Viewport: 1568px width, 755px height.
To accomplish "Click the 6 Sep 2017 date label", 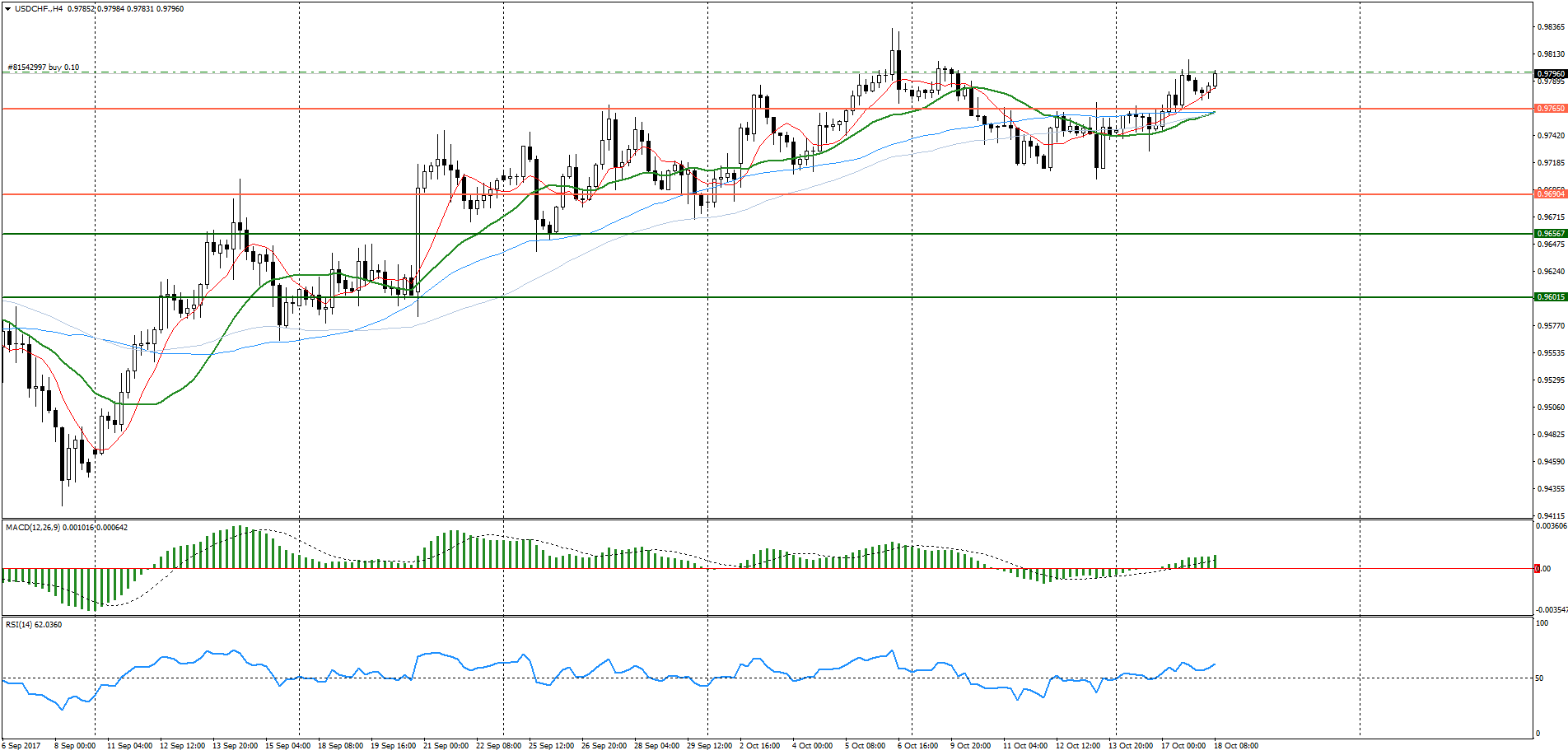I will coord(21,746).
